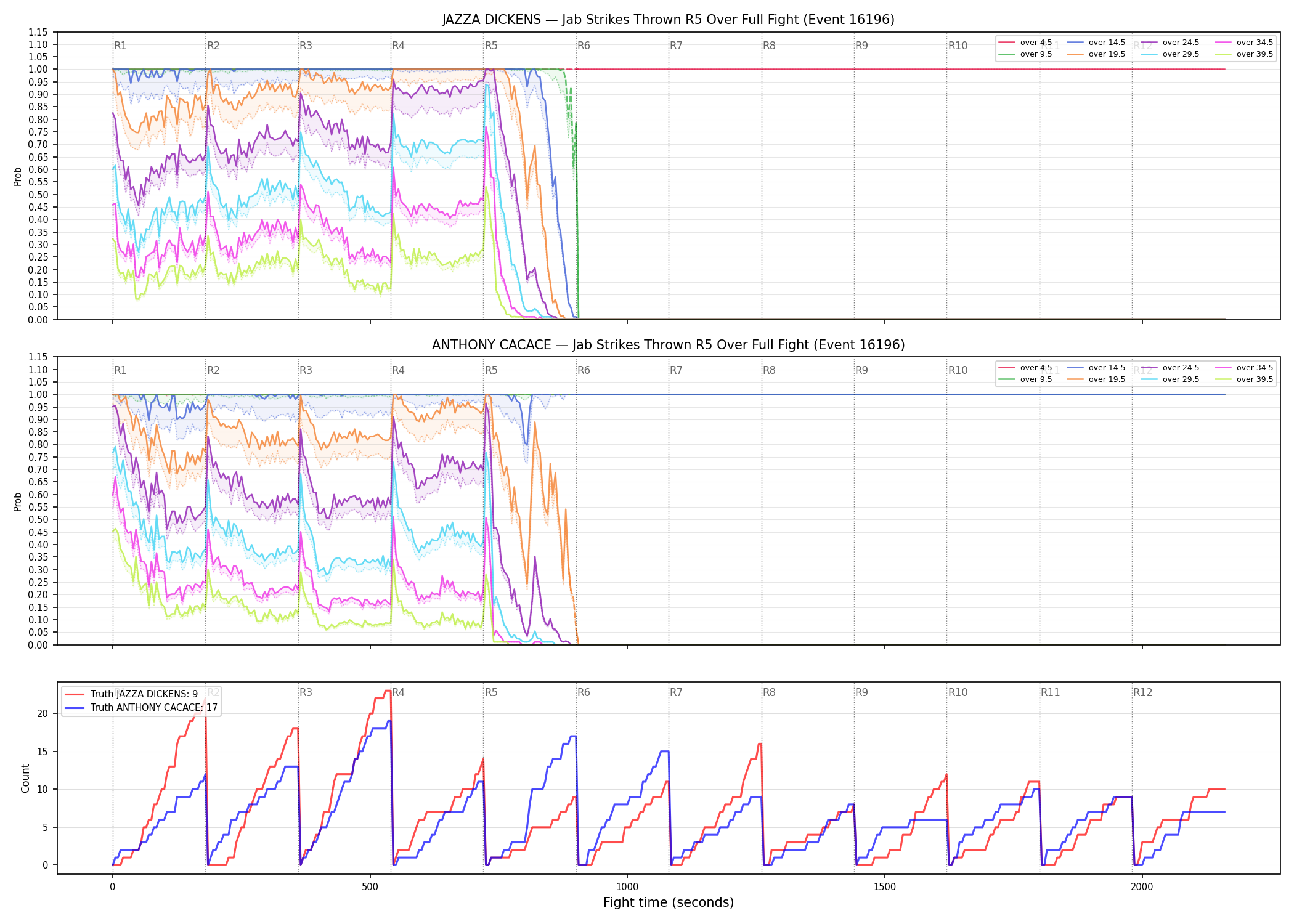Click R6 round label in Dickens chart

coord(584,46)
